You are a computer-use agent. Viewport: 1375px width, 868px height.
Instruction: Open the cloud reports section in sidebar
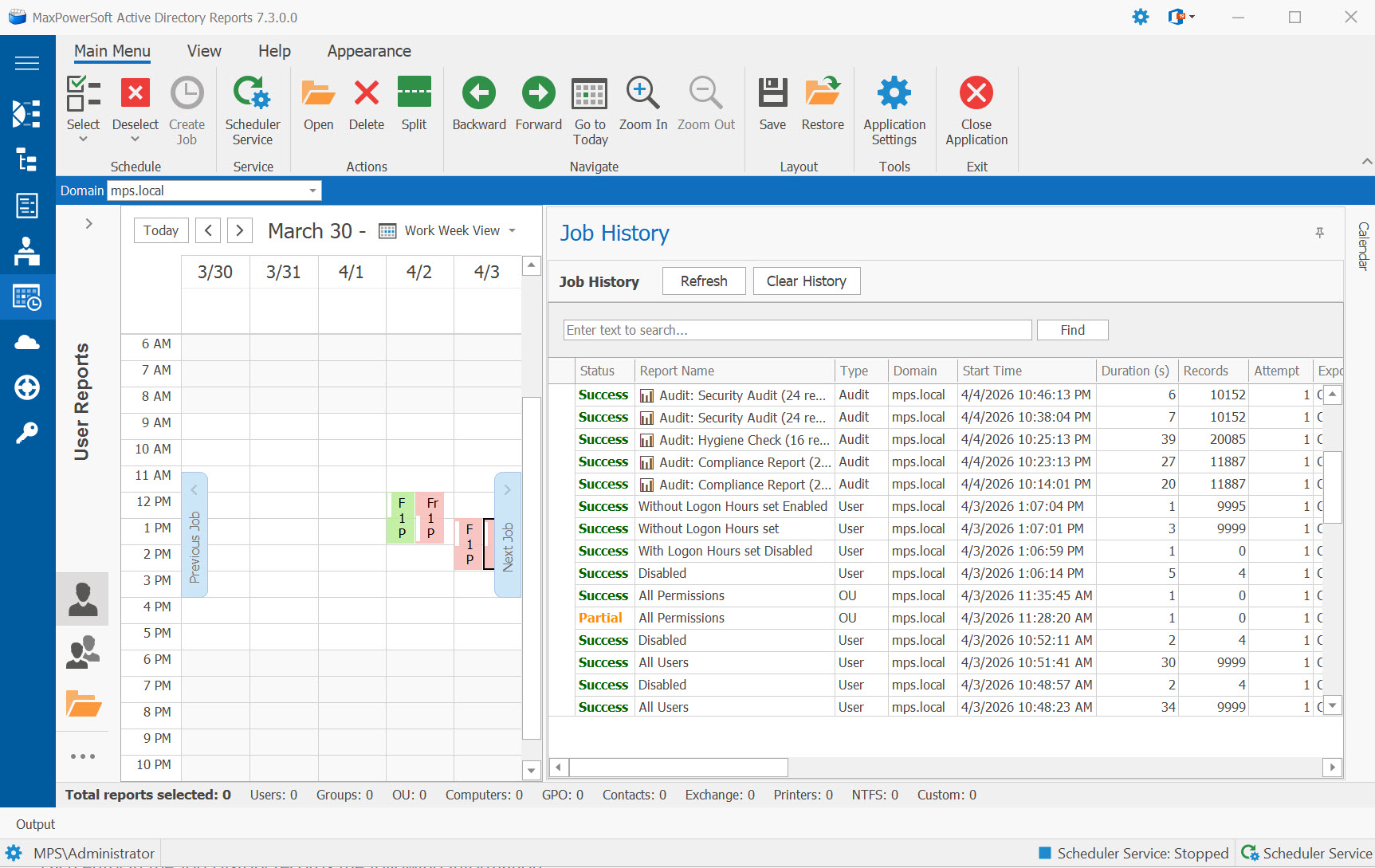point(27,341)
